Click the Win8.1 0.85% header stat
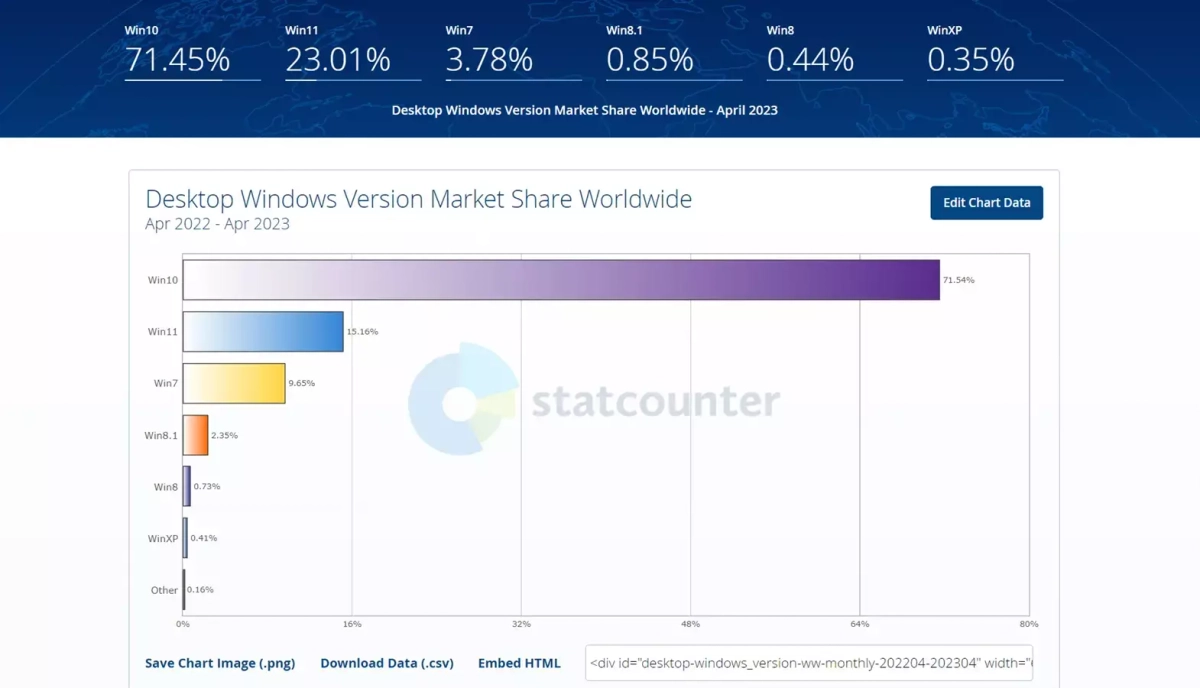 coord(650,59)
